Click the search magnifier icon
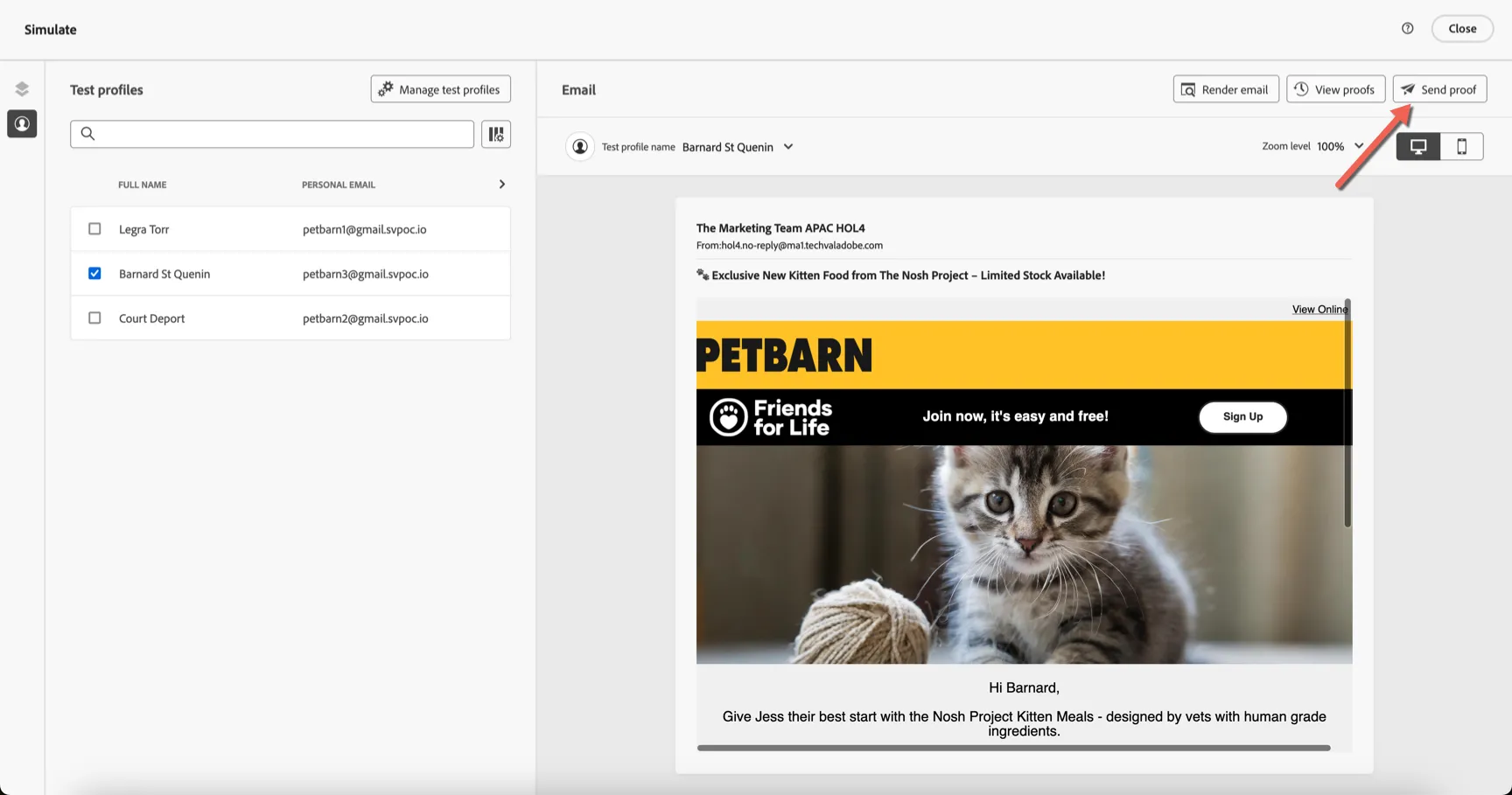Image resolution: width=1512 pixels, height=795 pixels. pyautogui.click(x=87, y=134)
